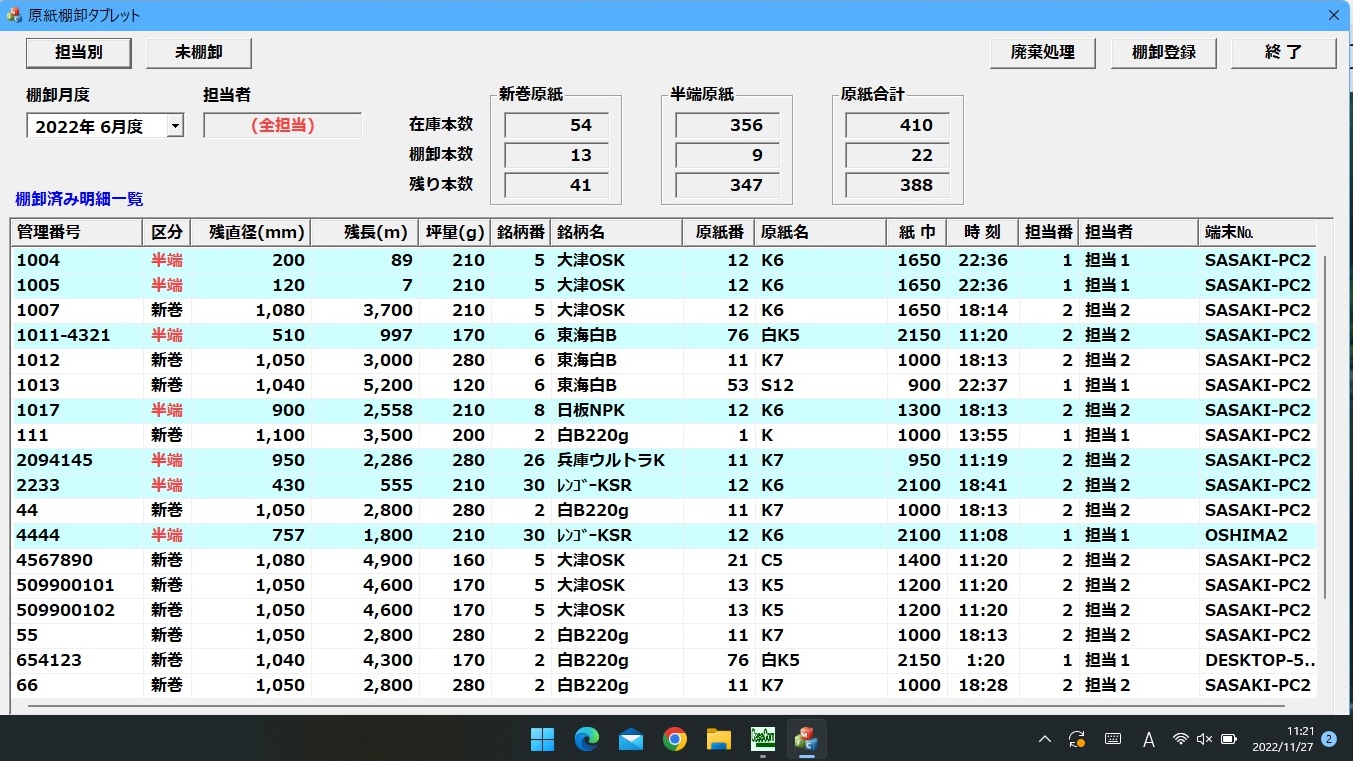
Task: Click the 坪量(g) column header
Action: [x=454, y=232]
